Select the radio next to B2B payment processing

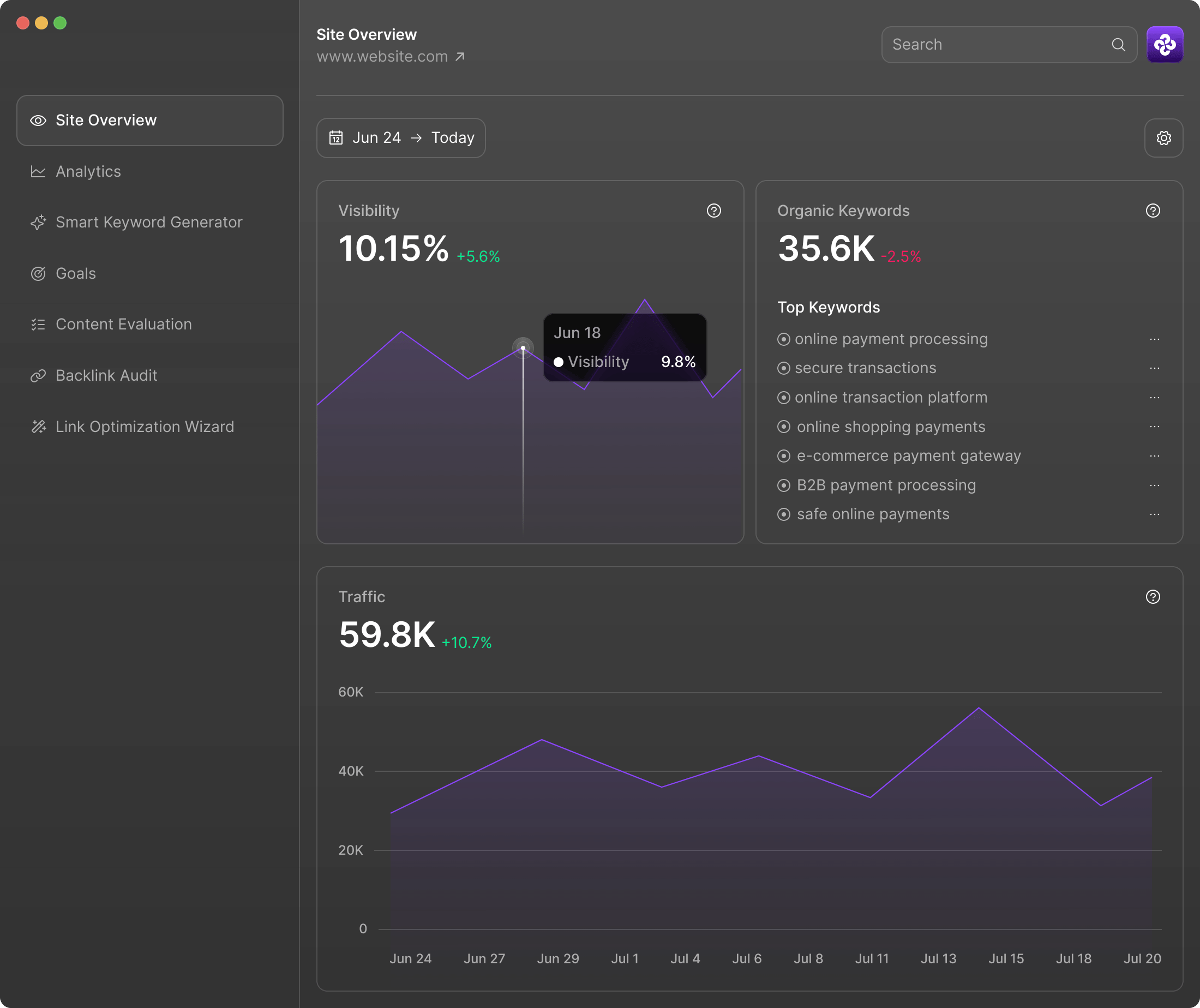click(x=783, y=485)
